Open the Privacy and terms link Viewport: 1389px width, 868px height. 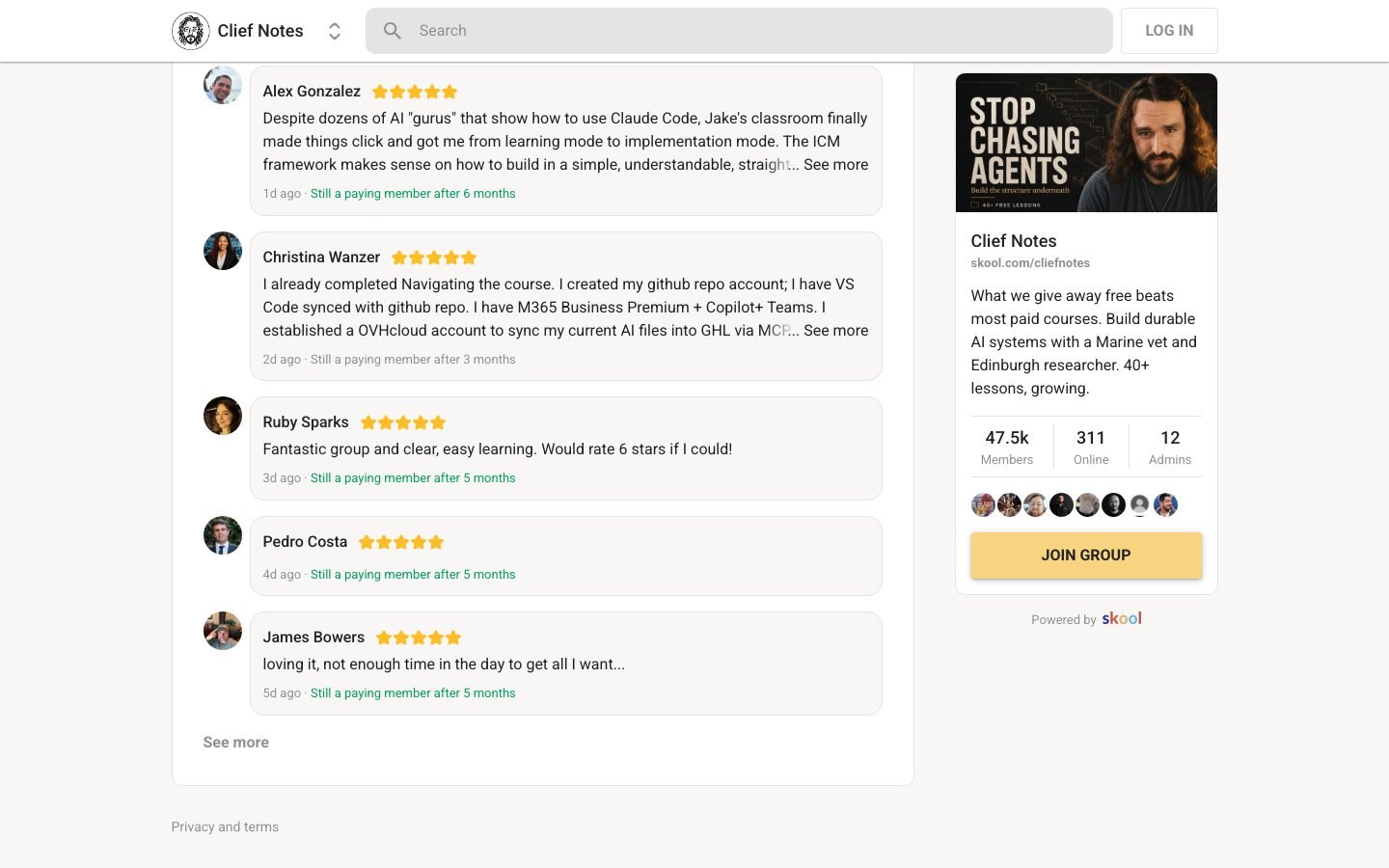(225, 827)
